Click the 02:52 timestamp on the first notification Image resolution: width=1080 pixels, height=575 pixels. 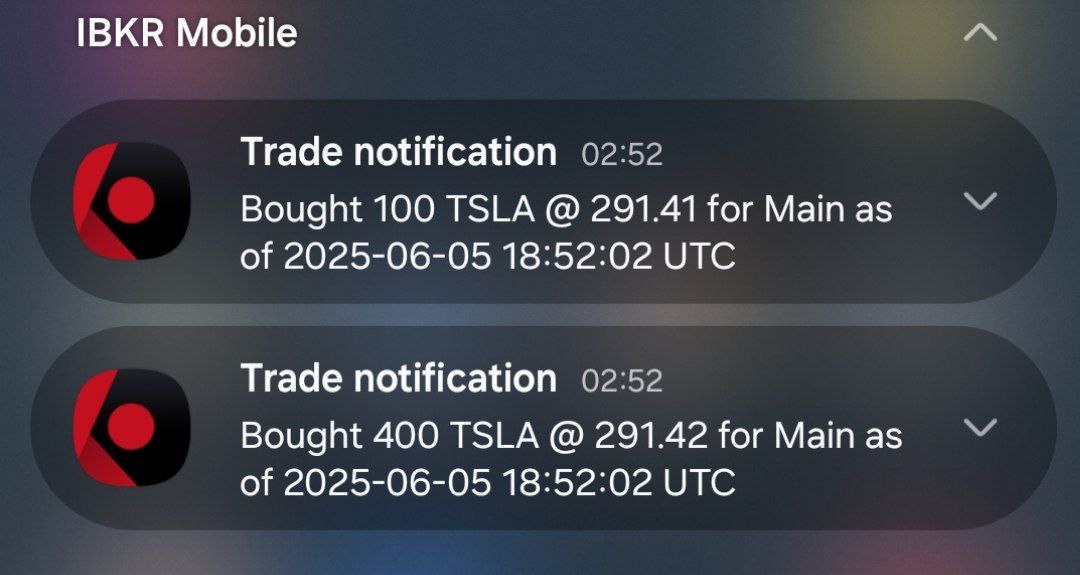tap(621, 155)
